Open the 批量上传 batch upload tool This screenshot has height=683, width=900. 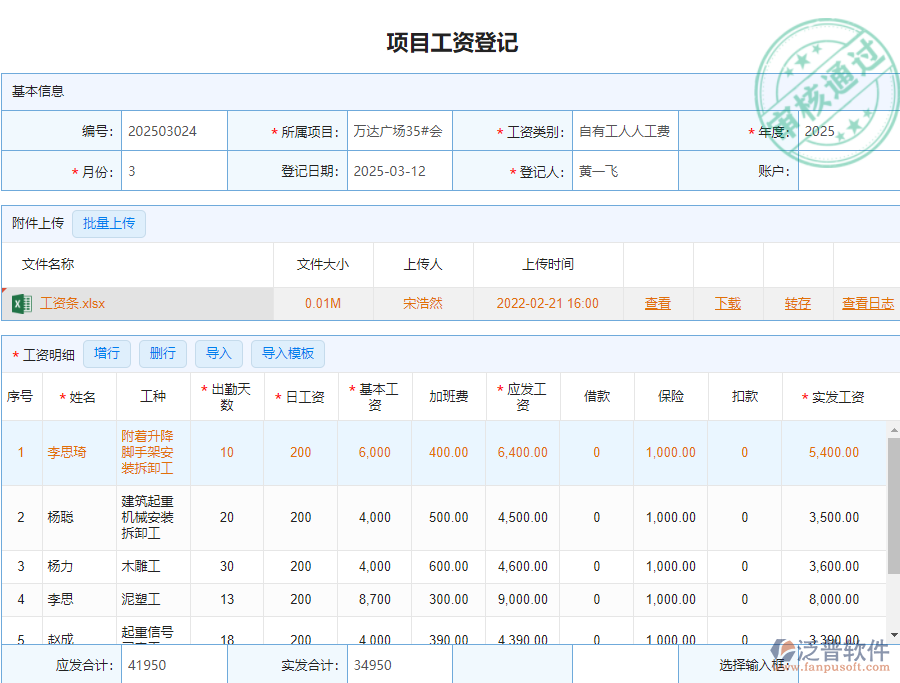tap(110, 224)
